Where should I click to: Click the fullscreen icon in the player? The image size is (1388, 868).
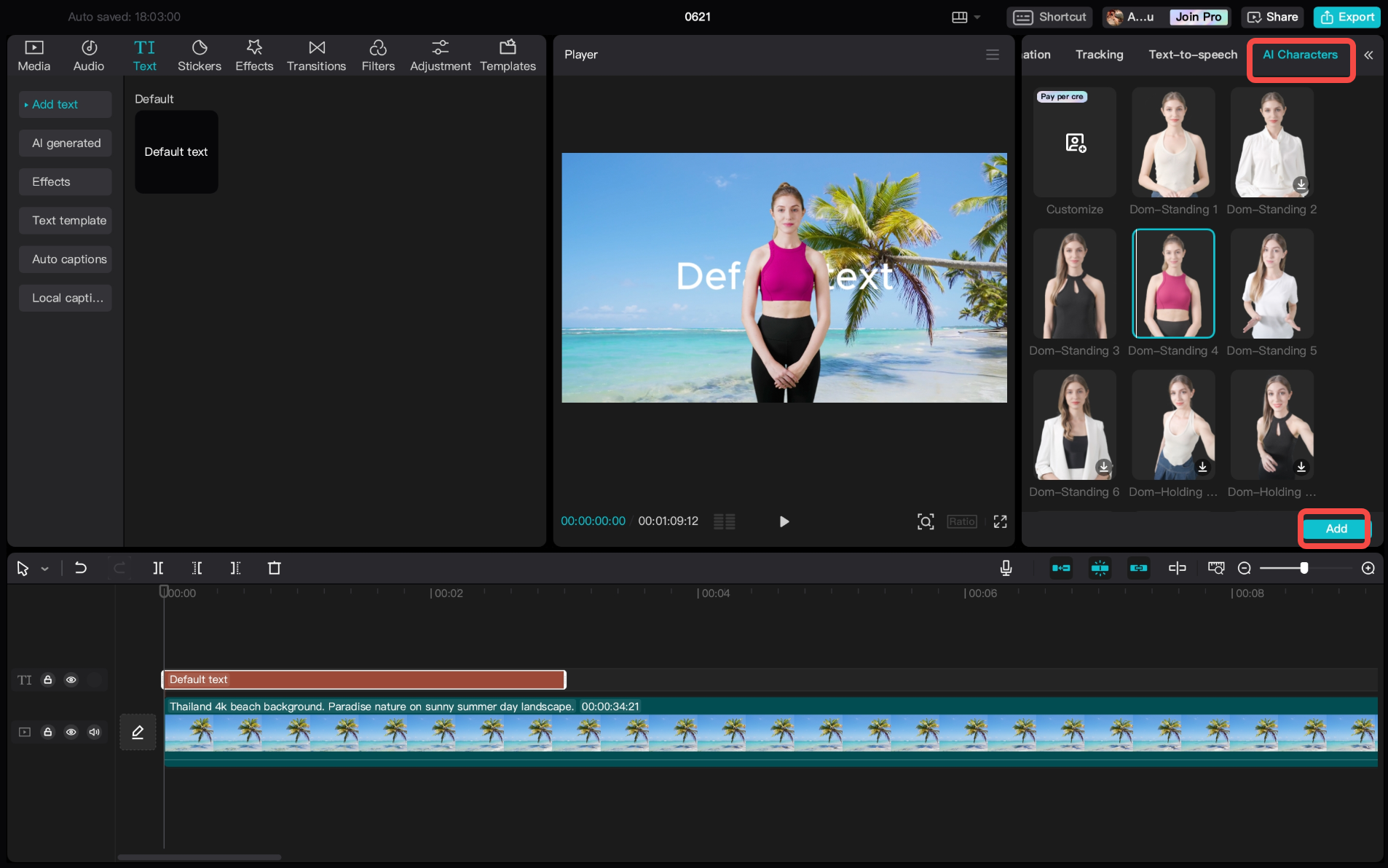point(1000,521)
